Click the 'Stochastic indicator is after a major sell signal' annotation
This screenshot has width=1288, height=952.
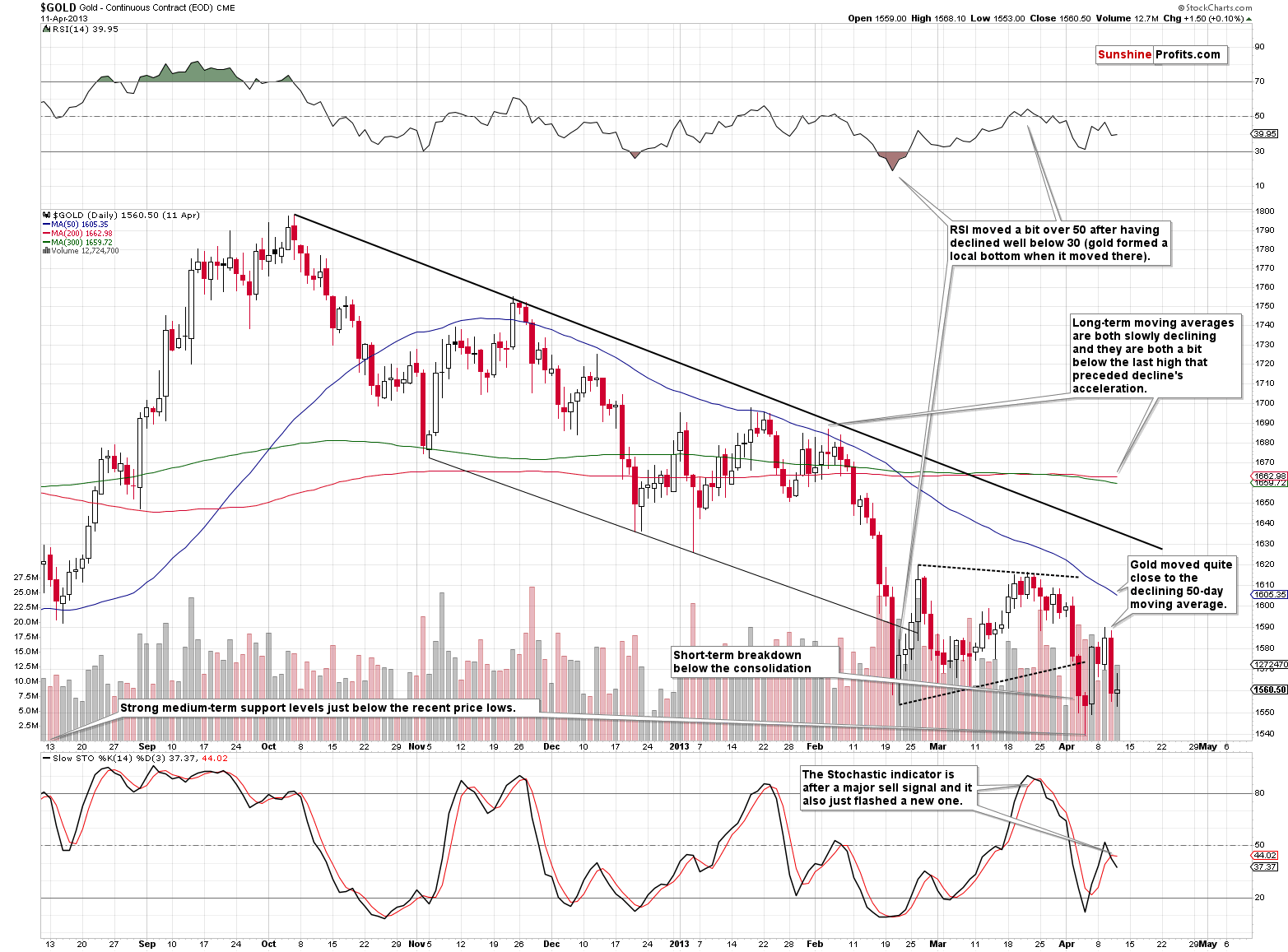889,787
